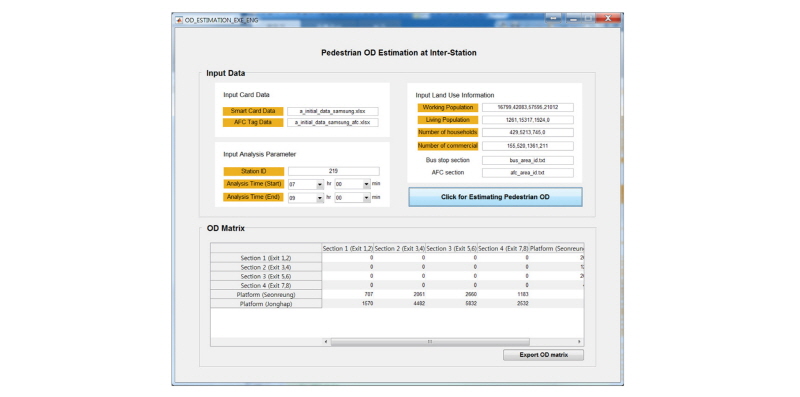Select Section 4 (Exit 7,8) column header
The width and height of the screenshot is (800, 397).
coord(503,249)
